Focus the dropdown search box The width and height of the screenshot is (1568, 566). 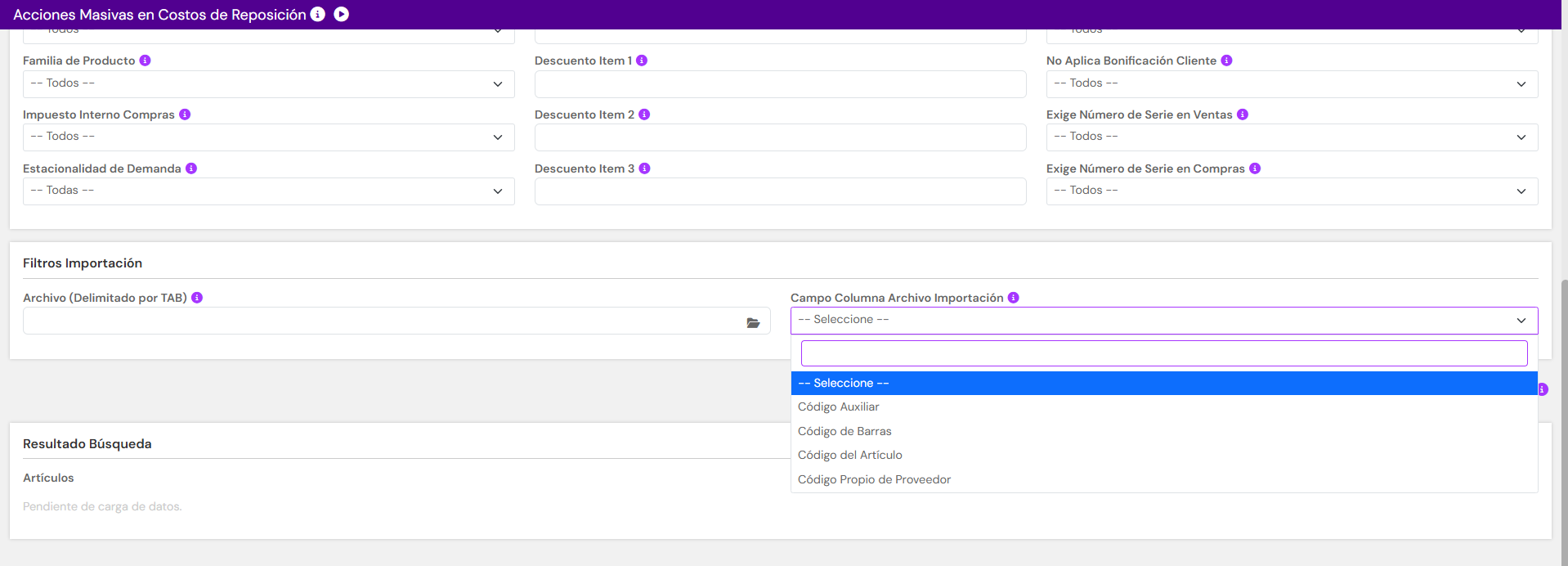(x=1164, y=353)
